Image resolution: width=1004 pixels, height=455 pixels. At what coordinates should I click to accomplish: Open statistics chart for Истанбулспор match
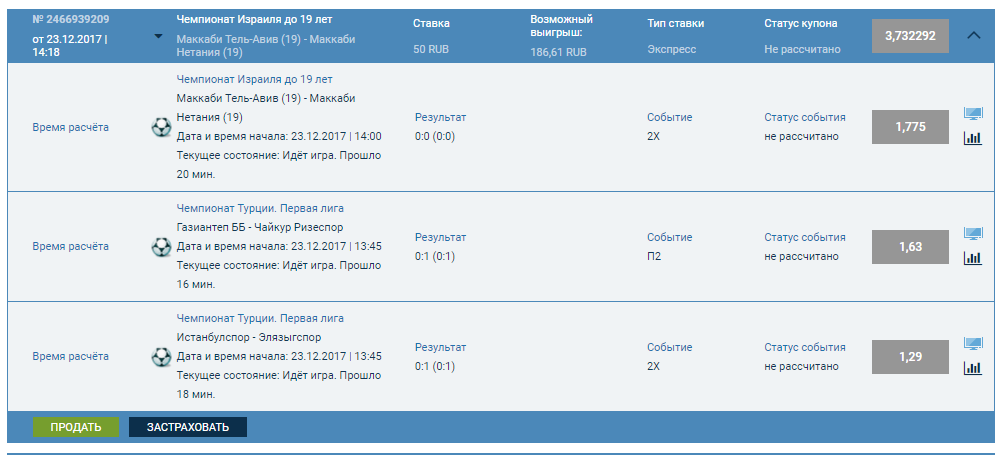(972, 368)
